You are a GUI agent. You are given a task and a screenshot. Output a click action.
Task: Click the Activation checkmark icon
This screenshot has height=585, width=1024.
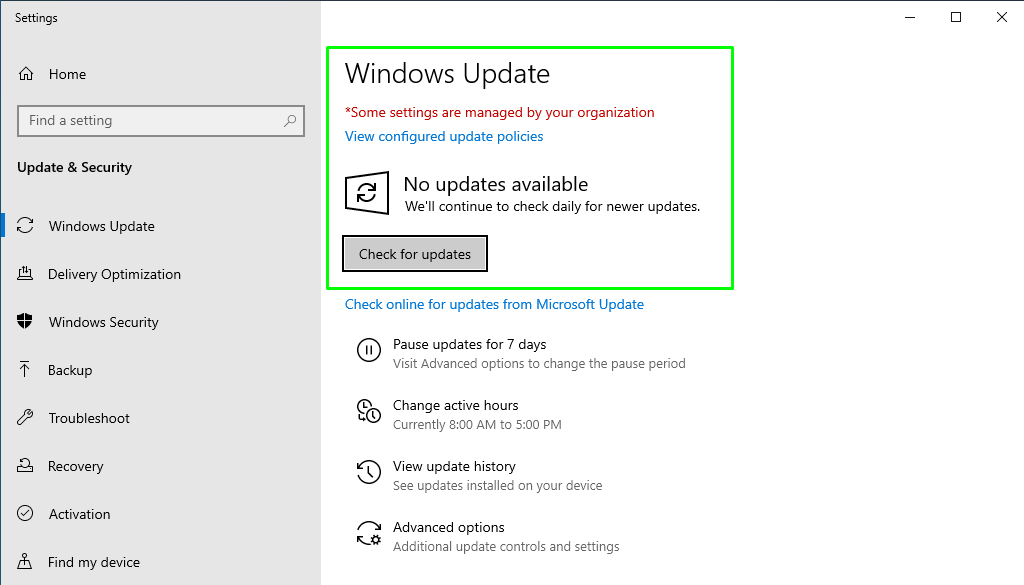point(26,514)
